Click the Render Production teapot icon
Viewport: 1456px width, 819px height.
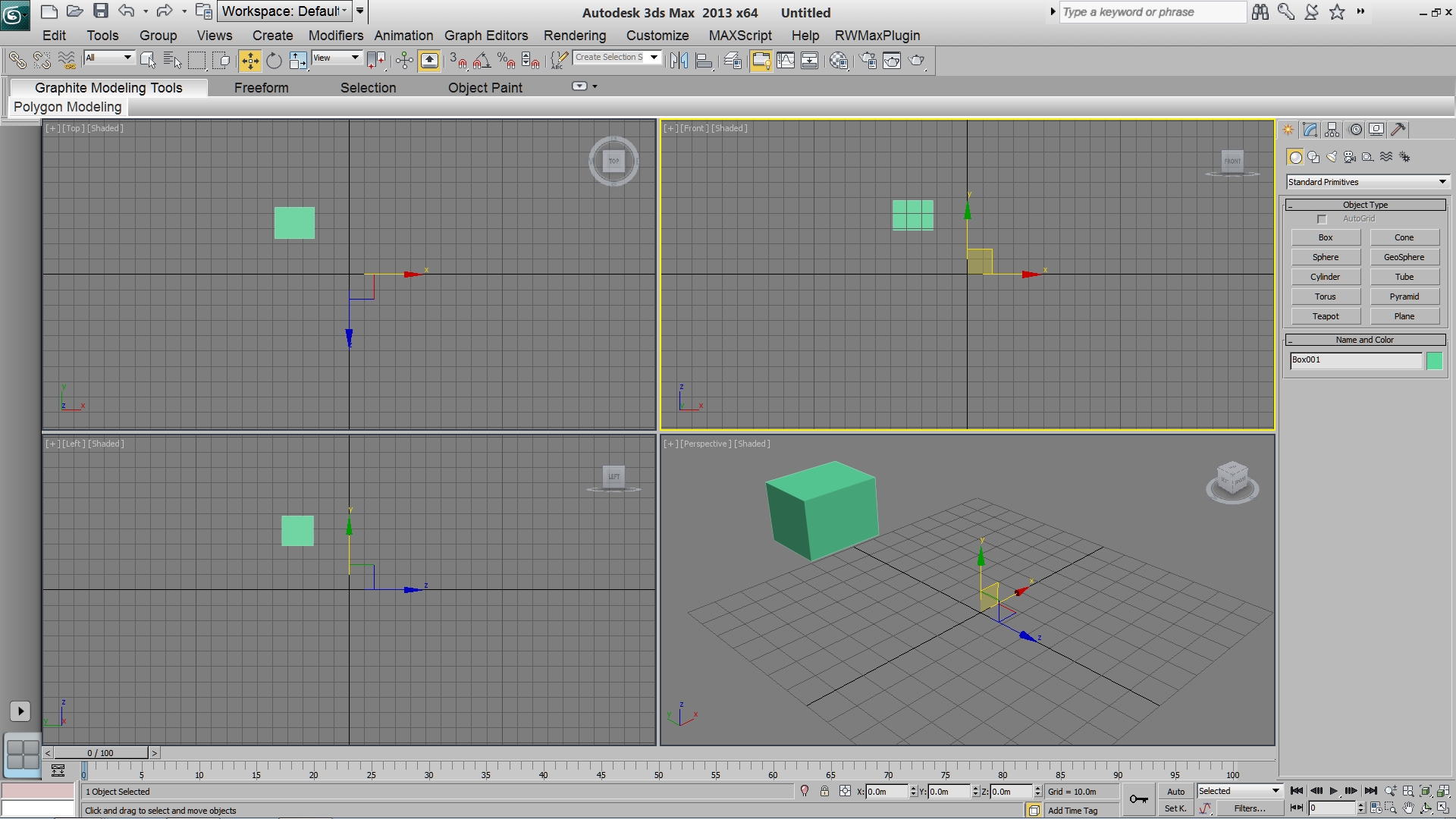click(x=916, y=61)
